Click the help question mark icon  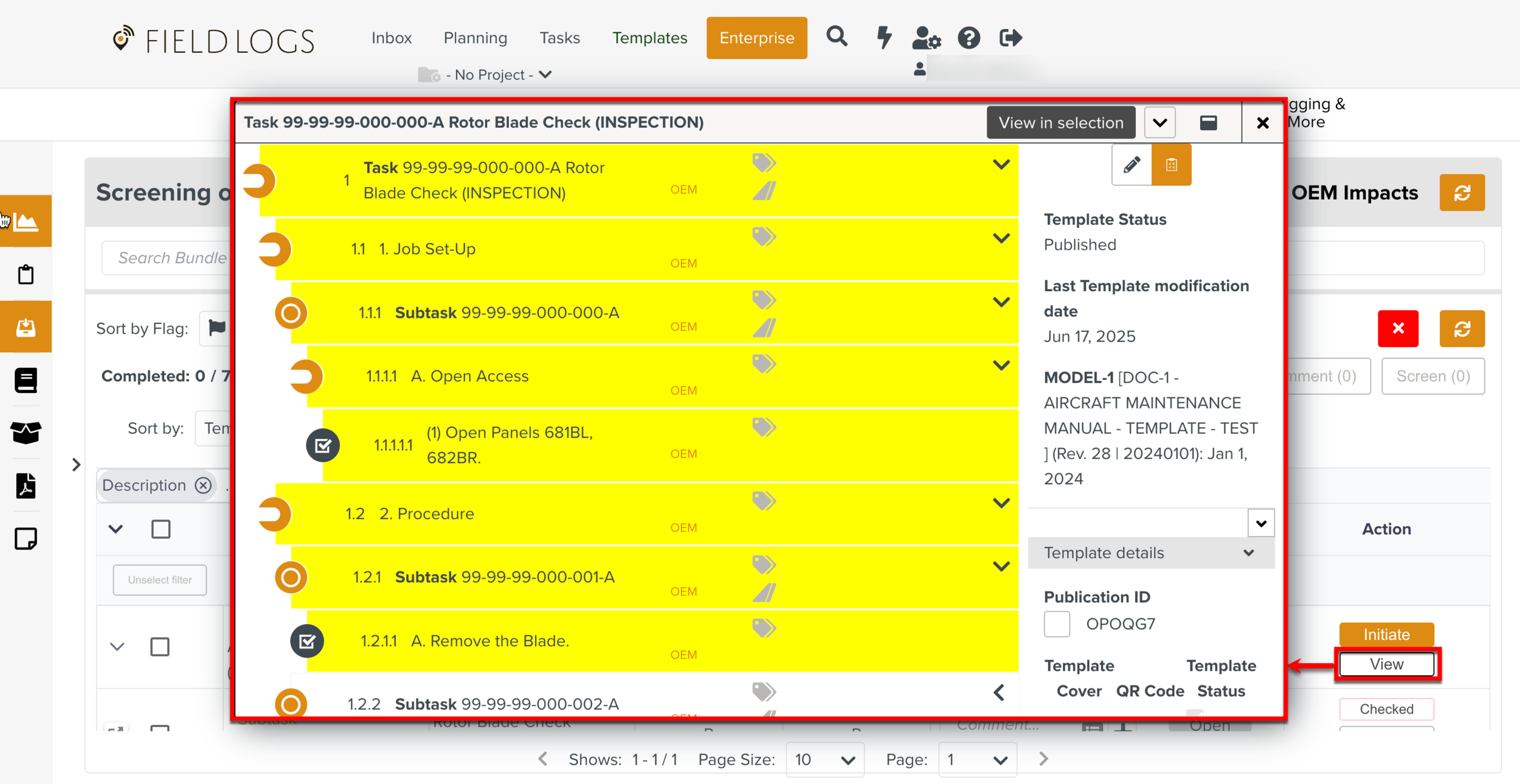[969, 38]
